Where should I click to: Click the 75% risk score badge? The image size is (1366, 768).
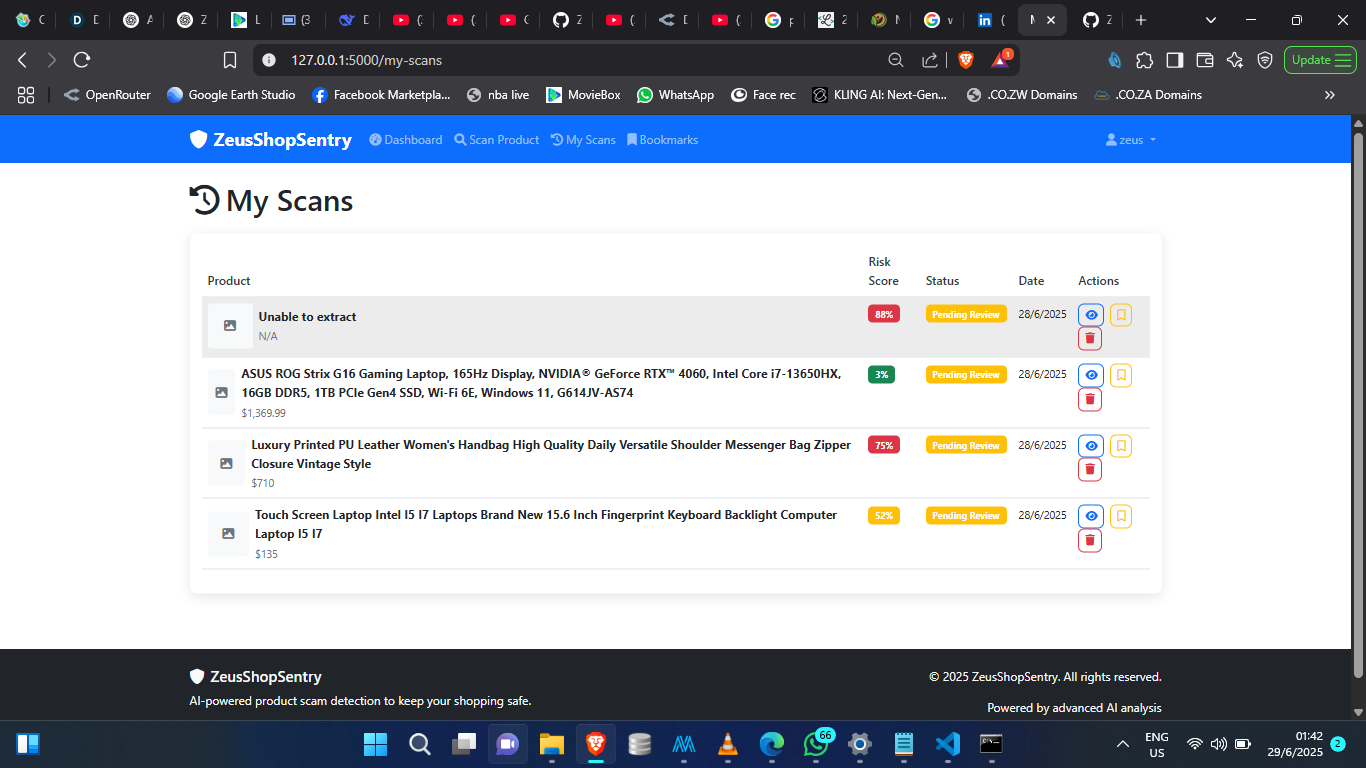884,445
